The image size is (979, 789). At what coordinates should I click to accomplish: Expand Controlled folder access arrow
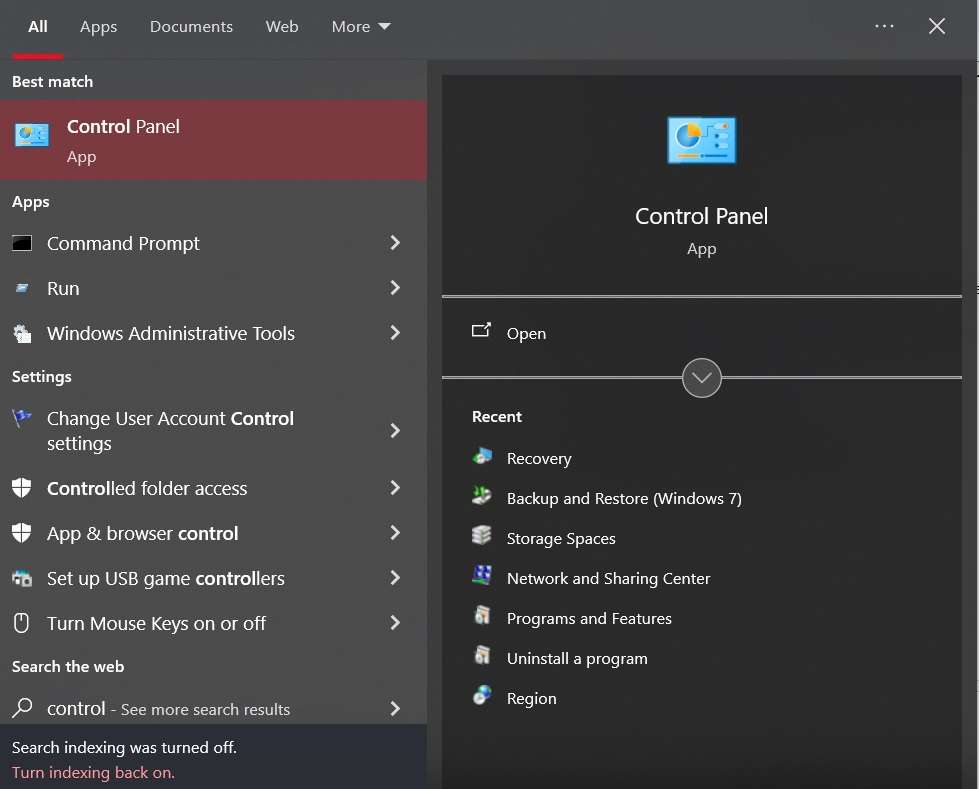[x=395, y=488]
